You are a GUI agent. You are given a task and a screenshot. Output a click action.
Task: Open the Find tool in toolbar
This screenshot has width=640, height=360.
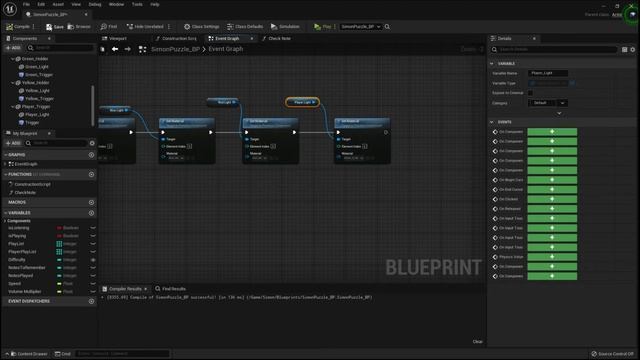point(109,27)
